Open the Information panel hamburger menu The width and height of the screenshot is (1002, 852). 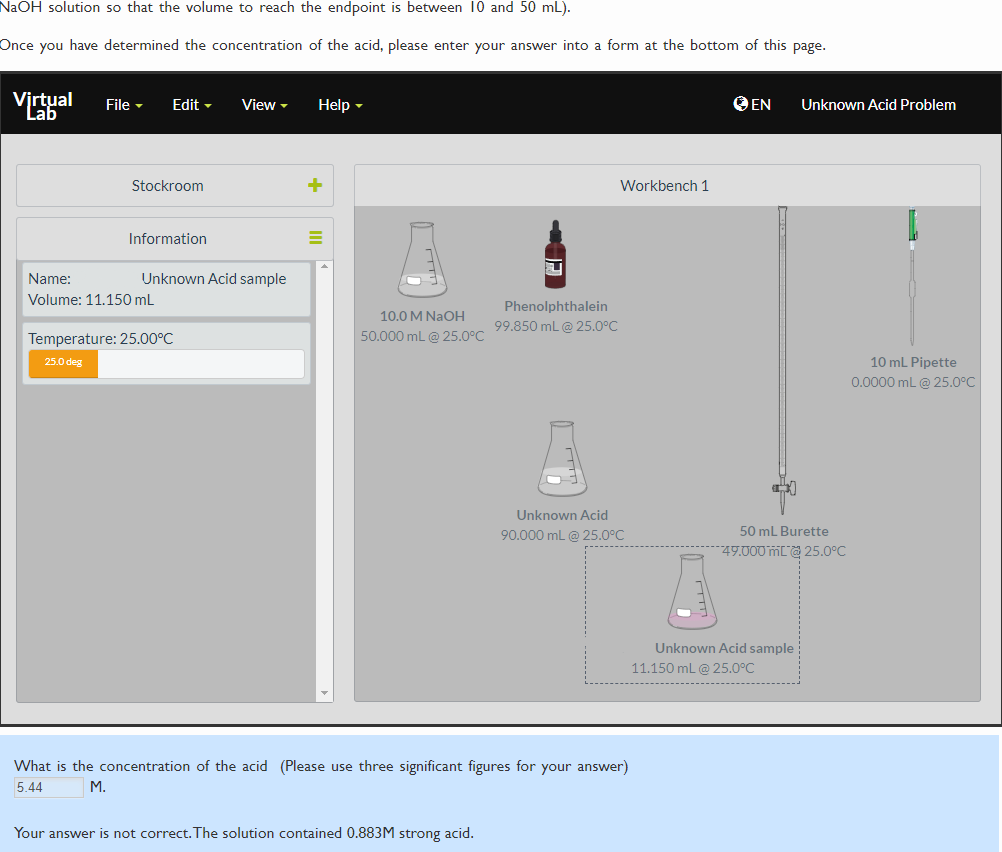tap(316, 238)
